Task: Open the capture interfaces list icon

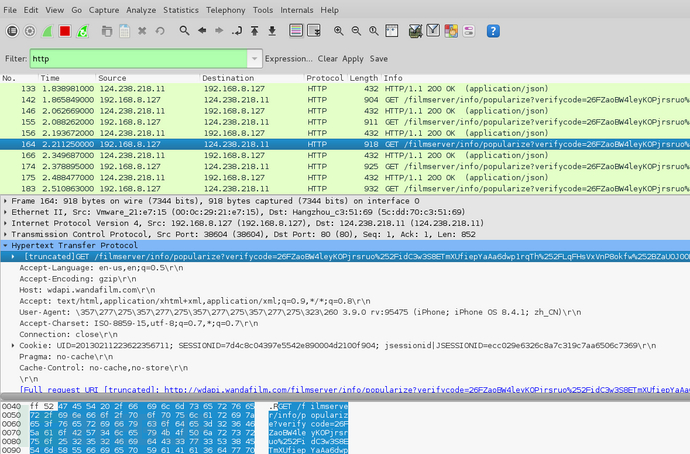Action: (12, 31)
